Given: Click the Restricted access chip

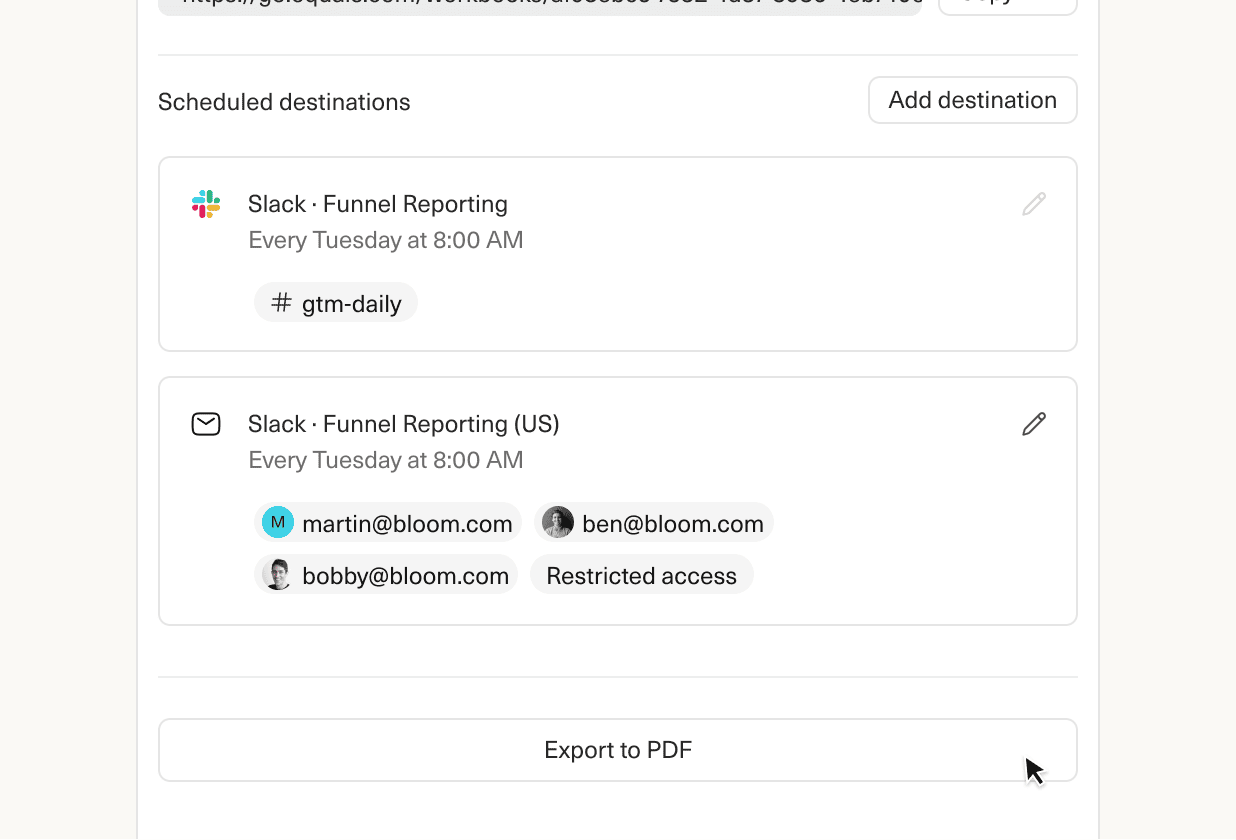Looking at the screenshot, I should [x=641, y=574].
